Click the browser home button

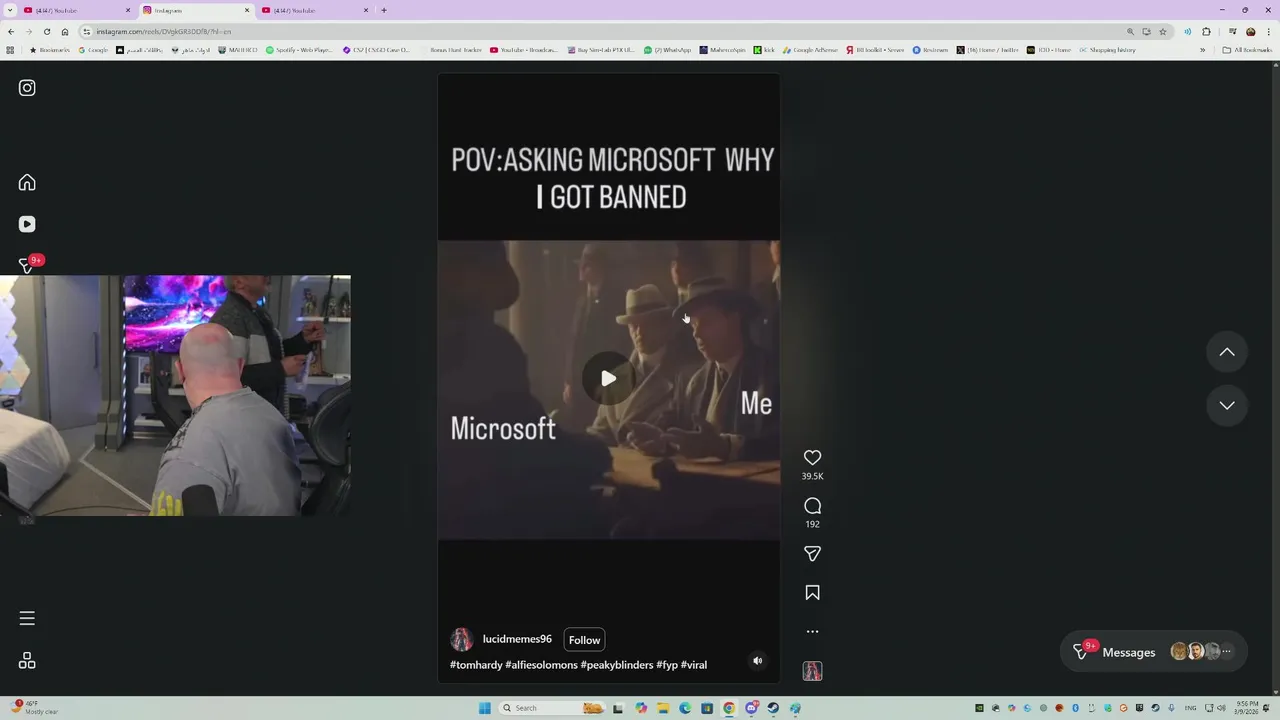pos(65,31)
